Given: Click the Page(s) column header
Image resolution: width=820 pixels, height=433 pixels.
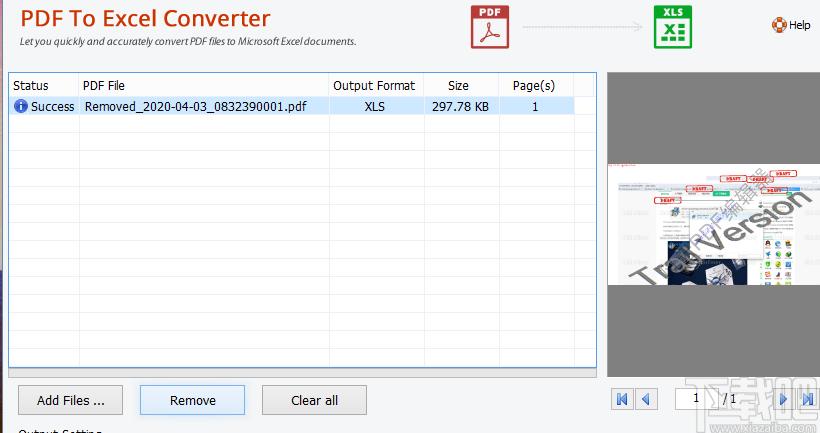Looking at the screenshot, I should [x=536, y=85].
